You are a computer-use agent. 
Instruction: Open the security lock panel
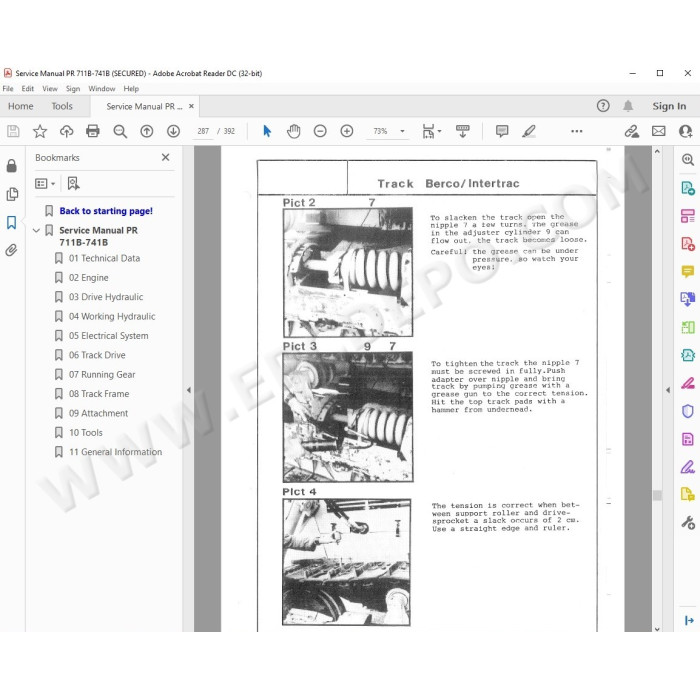click(12, 166)
